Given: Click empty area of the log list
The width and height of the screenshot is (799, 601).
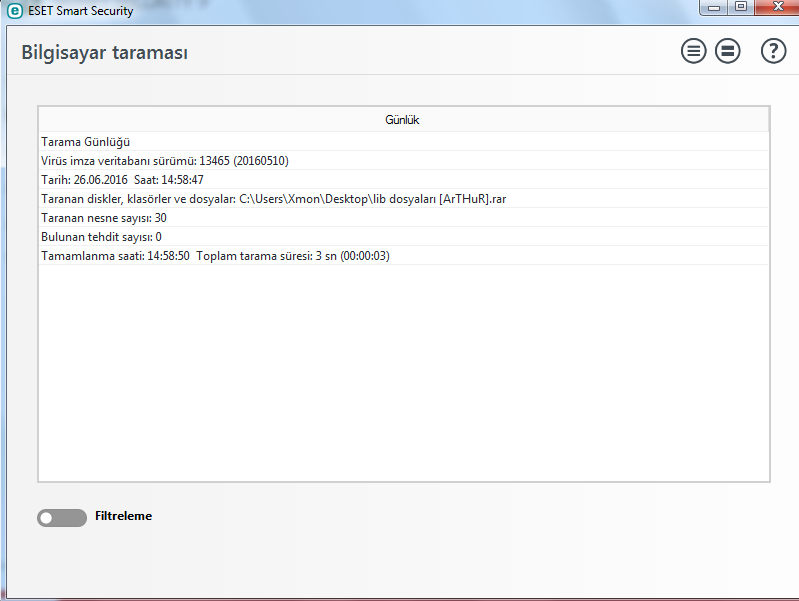Looking at the screenshot, I should (402, 380).
